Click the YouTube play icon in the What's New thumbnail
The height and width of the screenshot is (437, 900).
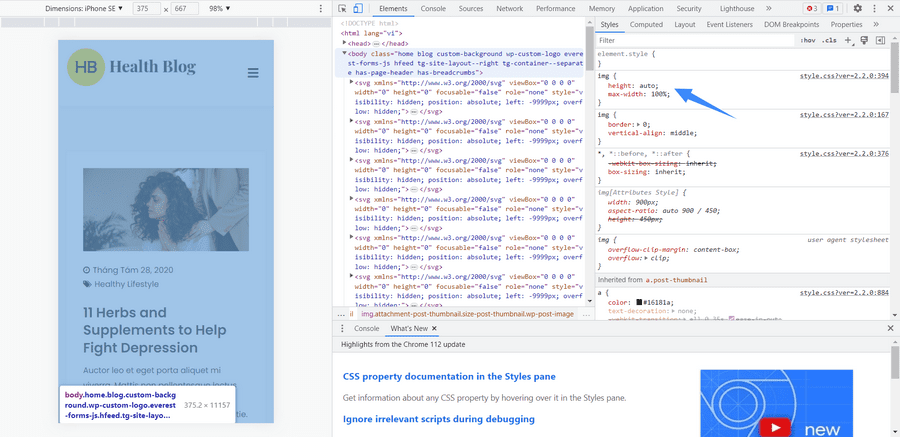click(x=774, y=428)
